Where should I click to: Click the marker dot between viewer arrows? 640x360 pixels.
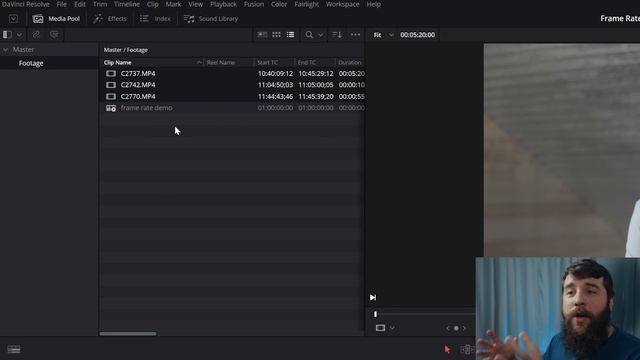456,328
